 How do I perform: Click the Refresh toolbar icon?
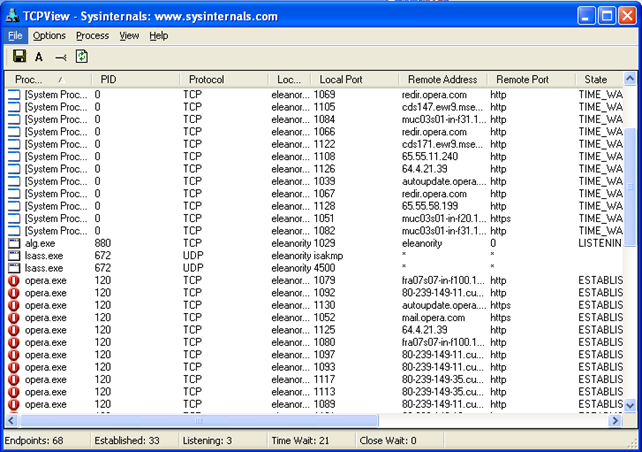click(x=82, y=57)
